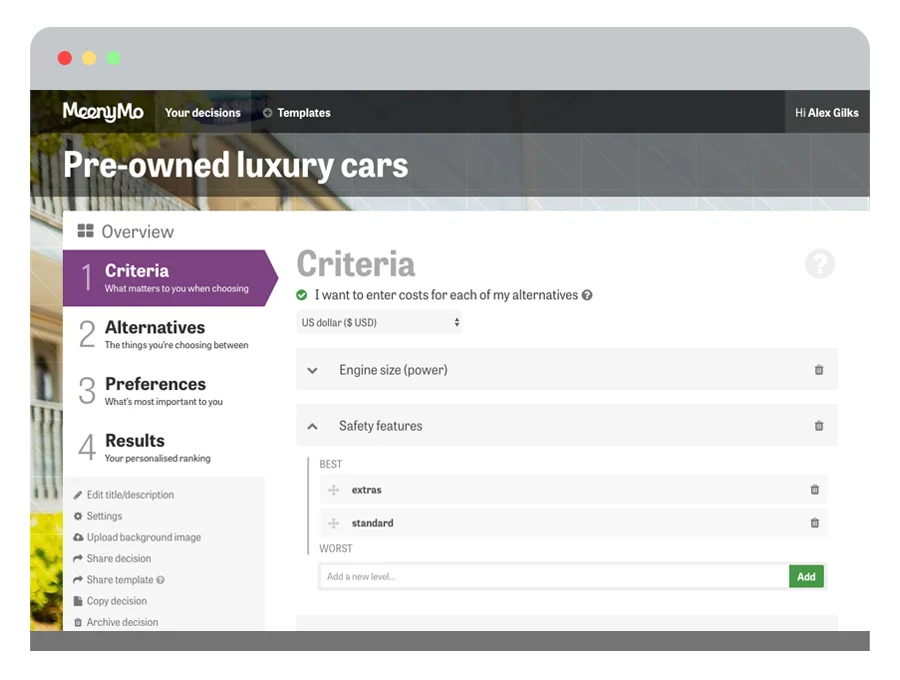Viewport: 900px width, 680px height.
Task: Click the Add a new level field
Action: 554,577
